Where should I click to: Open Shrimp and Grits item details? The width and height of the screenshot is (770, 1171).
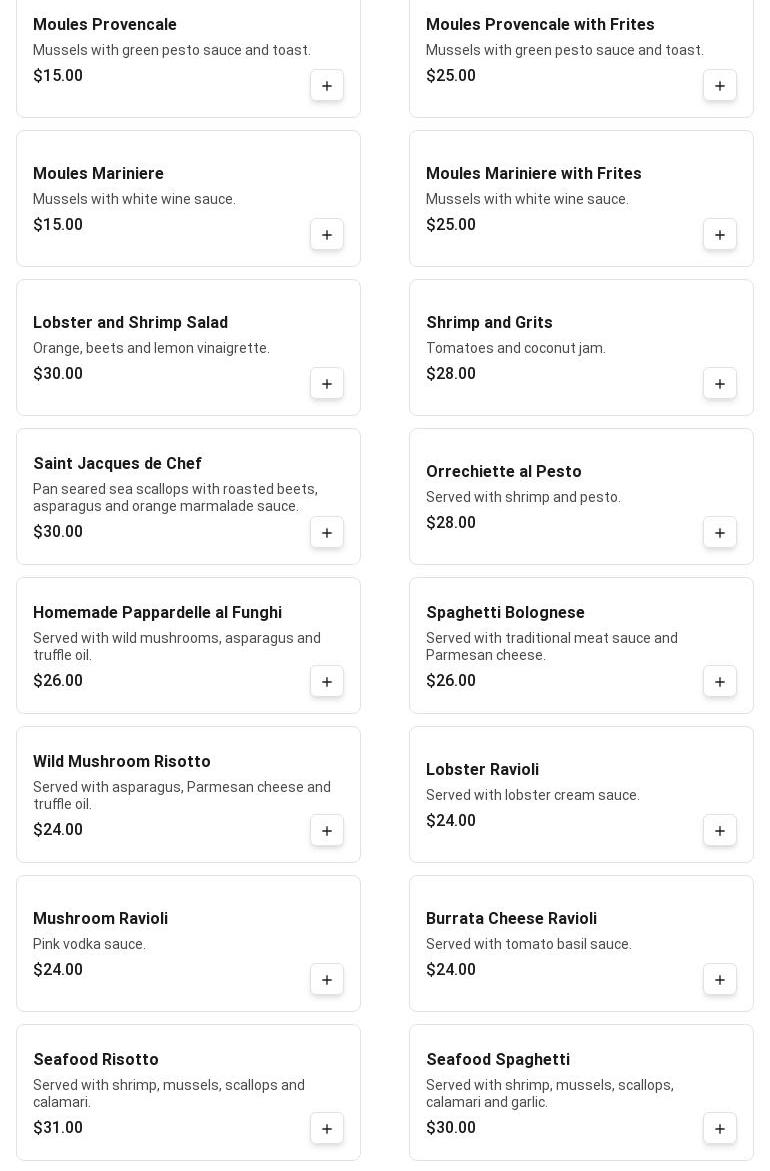489,323
